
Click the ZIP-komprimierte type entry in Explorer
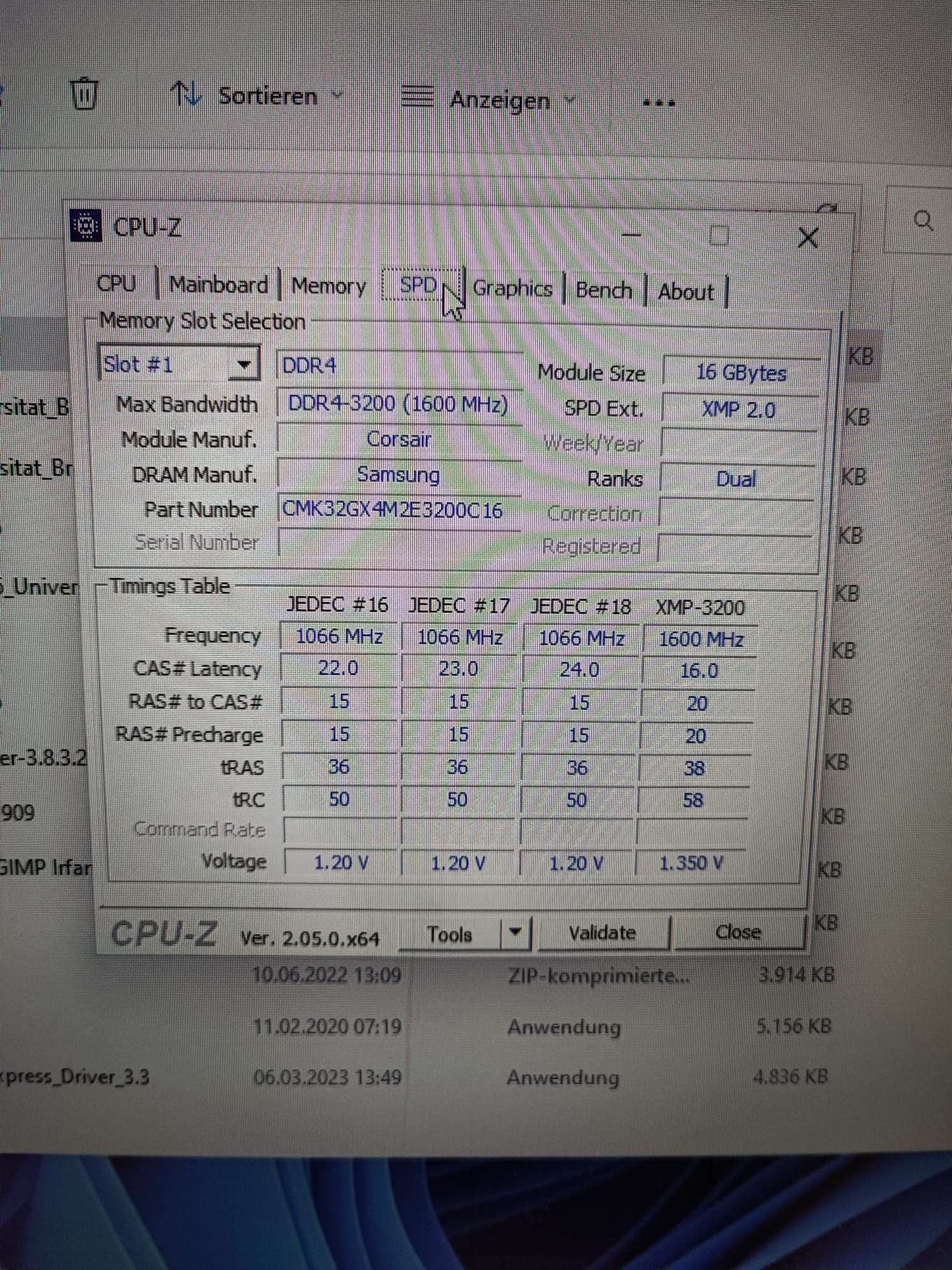pos(598,975)
